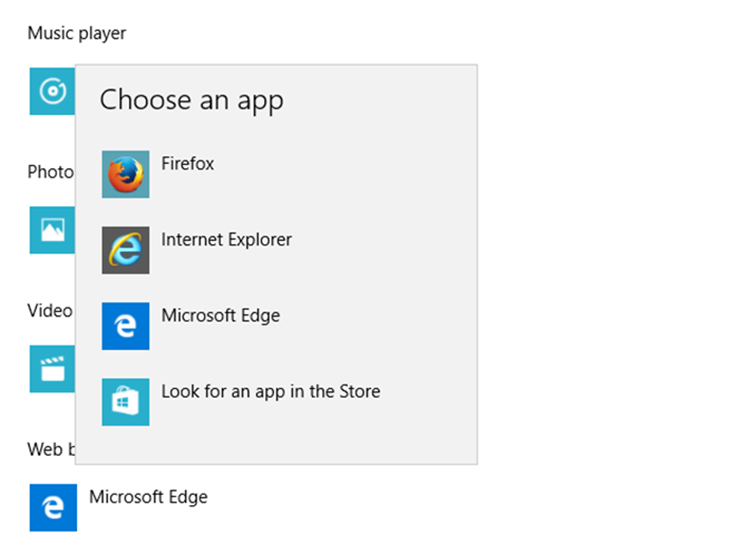The height and width of the screenshot is (554, 740).
Task: Click the partially hidden Photo heading
Action: [x=50, y=172]
